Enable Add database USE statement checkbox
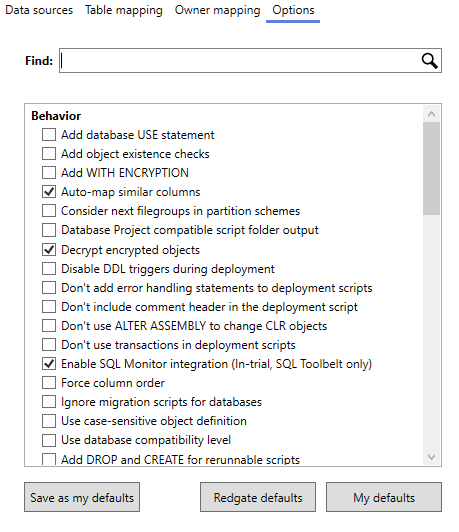Viewport: 459px width, 532px height. pos(49,135)
